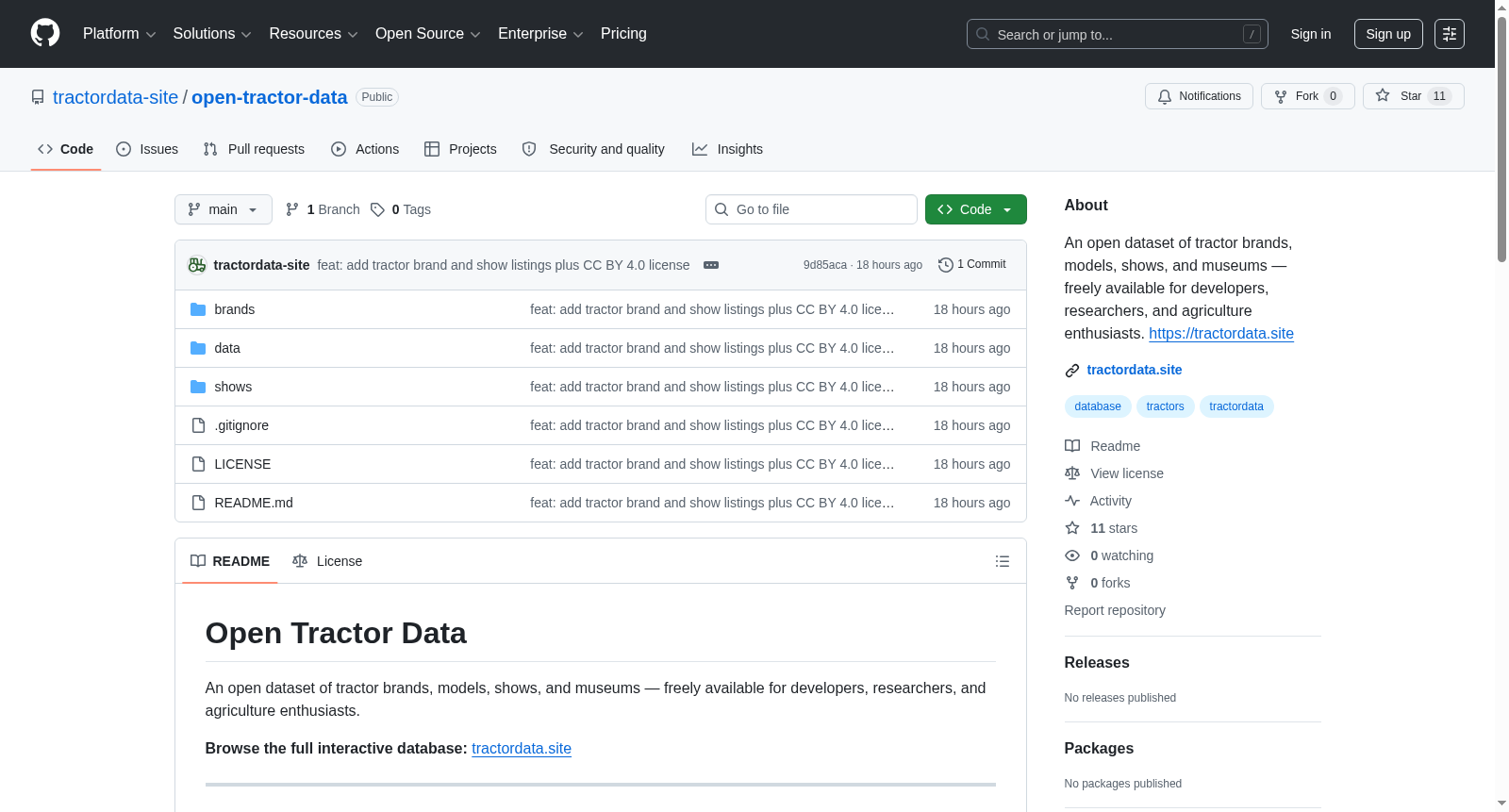Image resolution: width=1509 pixels, height=812 pixels.
Task: Open the 9d85aca commit hash link
Action: [825, 265]
